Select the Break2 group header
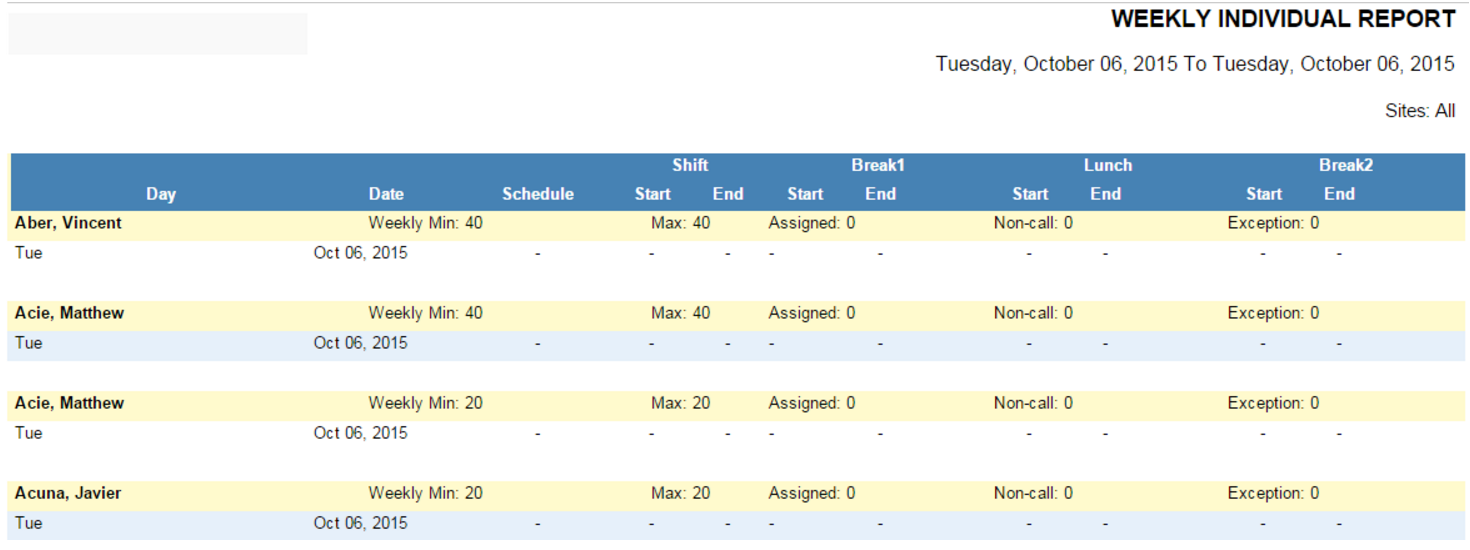This screenshot has width=1470, height=550. (1345, 165)
